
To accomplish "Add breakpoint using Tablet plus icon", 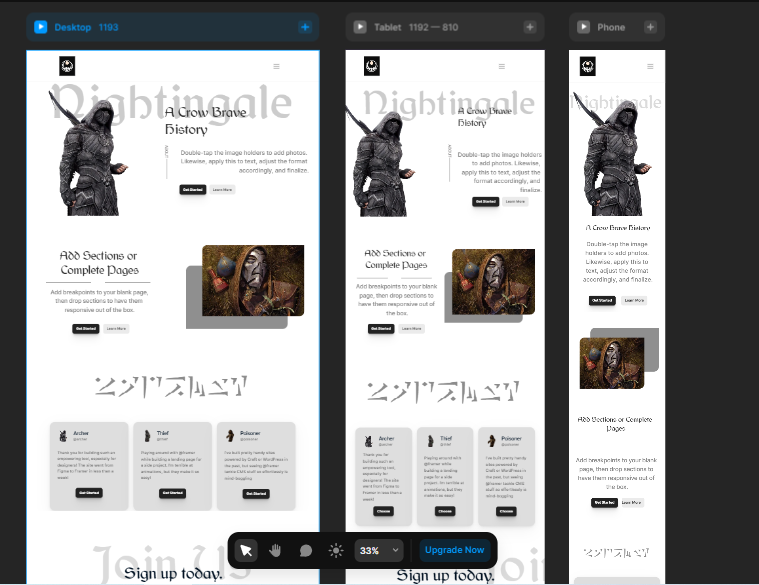I will tap(530, 27).
